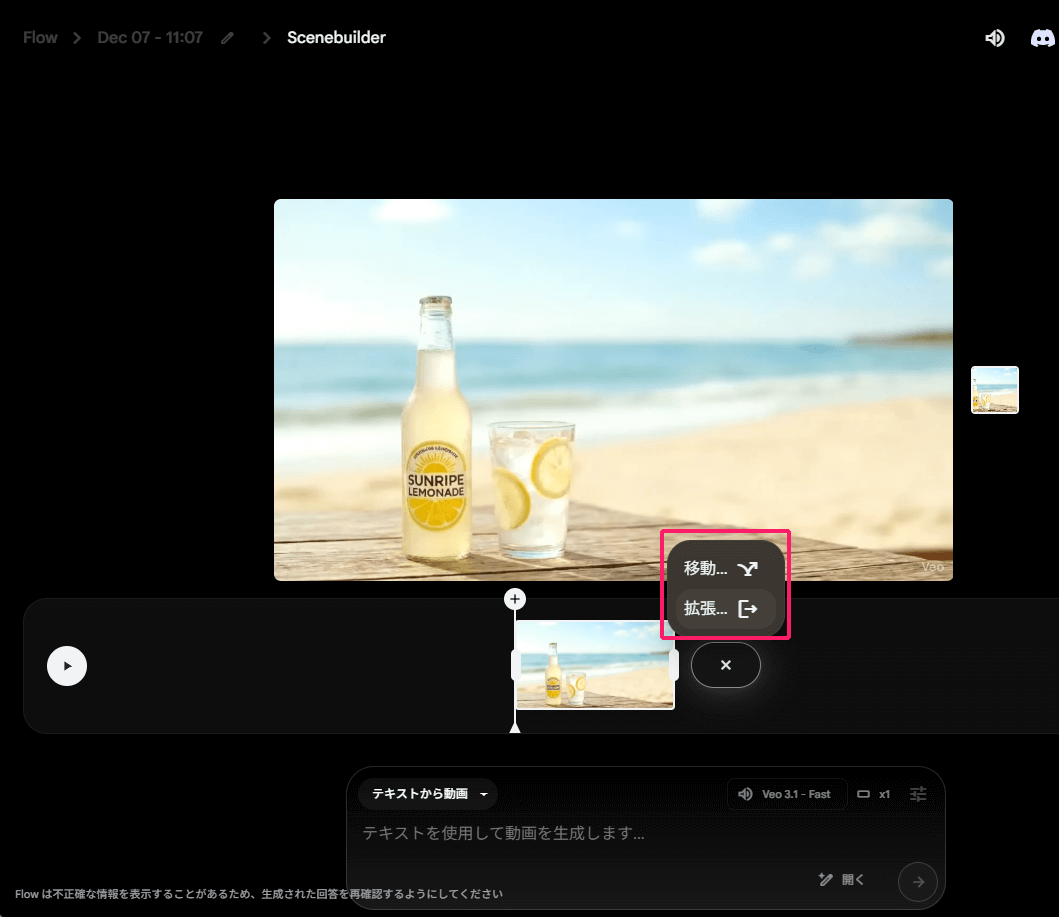Screen dimensions: 1059x917
Task: Select the 移動... menu option
Action: coord(721,569)
